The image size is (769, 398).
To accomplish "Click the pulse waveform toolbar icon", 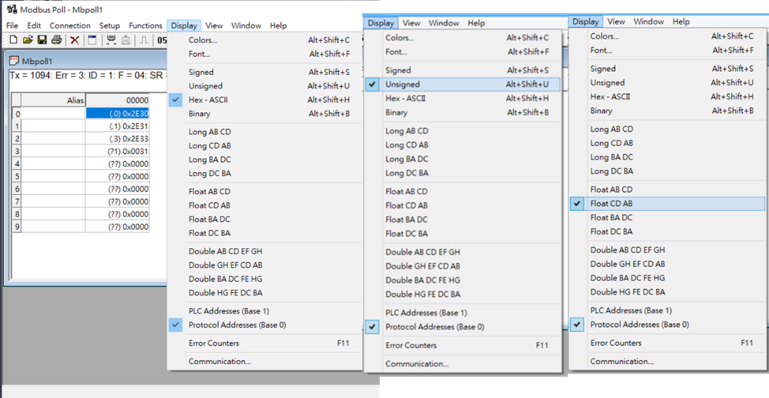I will pyautogui.click(x=143, y=40).
